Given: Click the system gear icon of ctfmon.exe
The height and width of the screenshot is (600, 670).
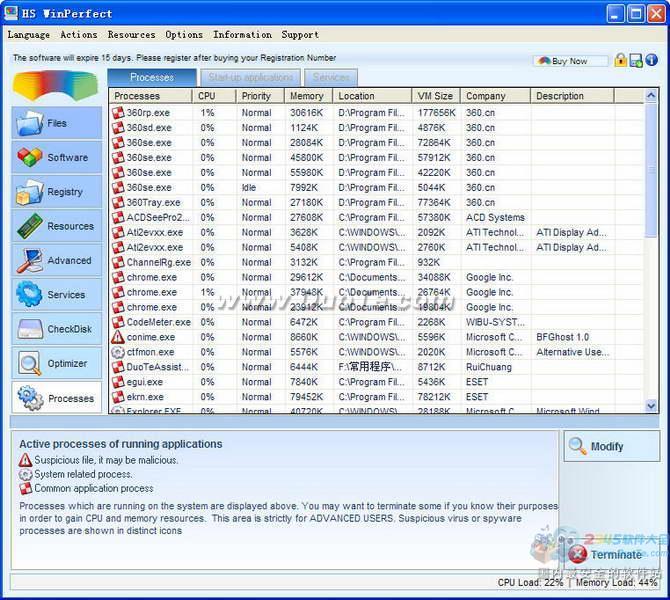Looking at the screenshot, I should point(118,352).
